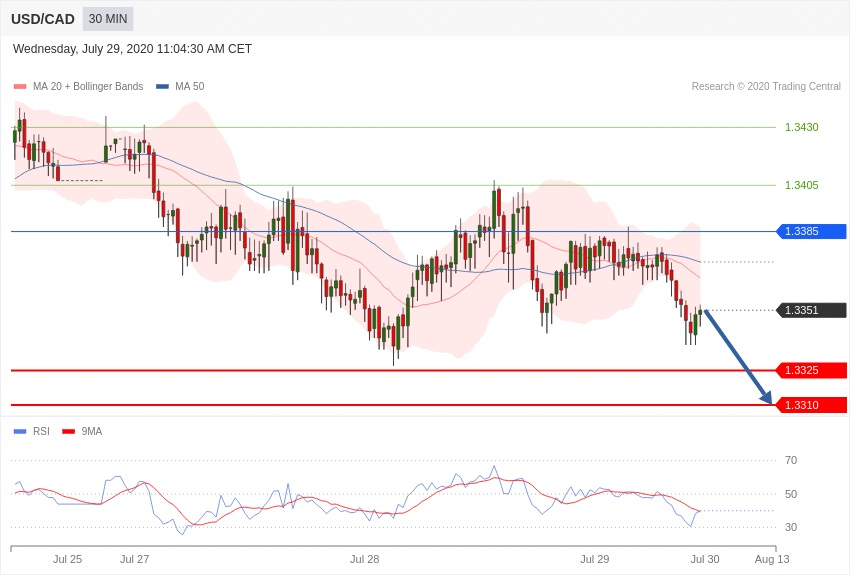Click the 9MA legend label

[x=92, y=431]
